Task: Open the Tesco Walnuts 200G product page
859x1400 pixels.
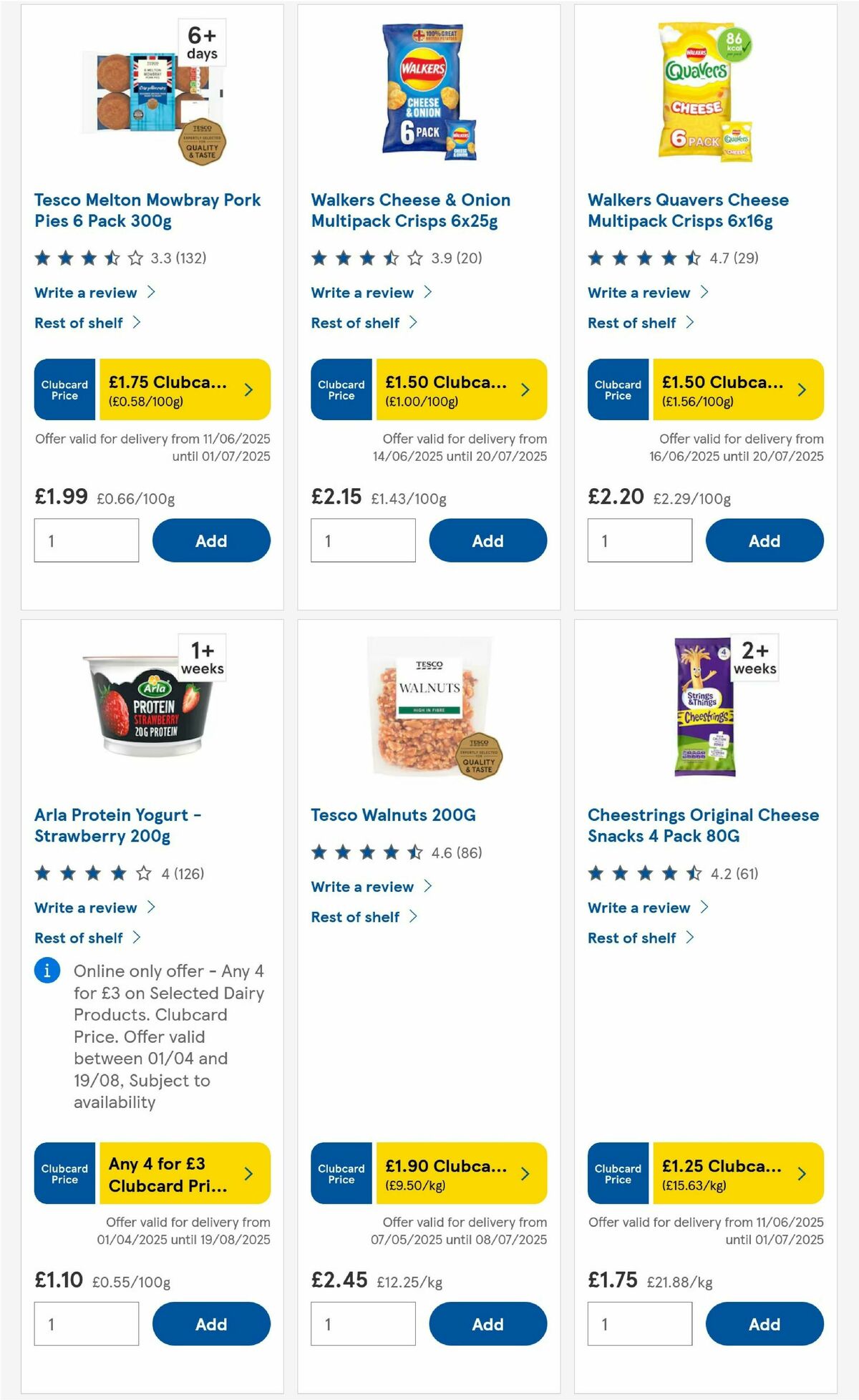Action: point(393,815)
